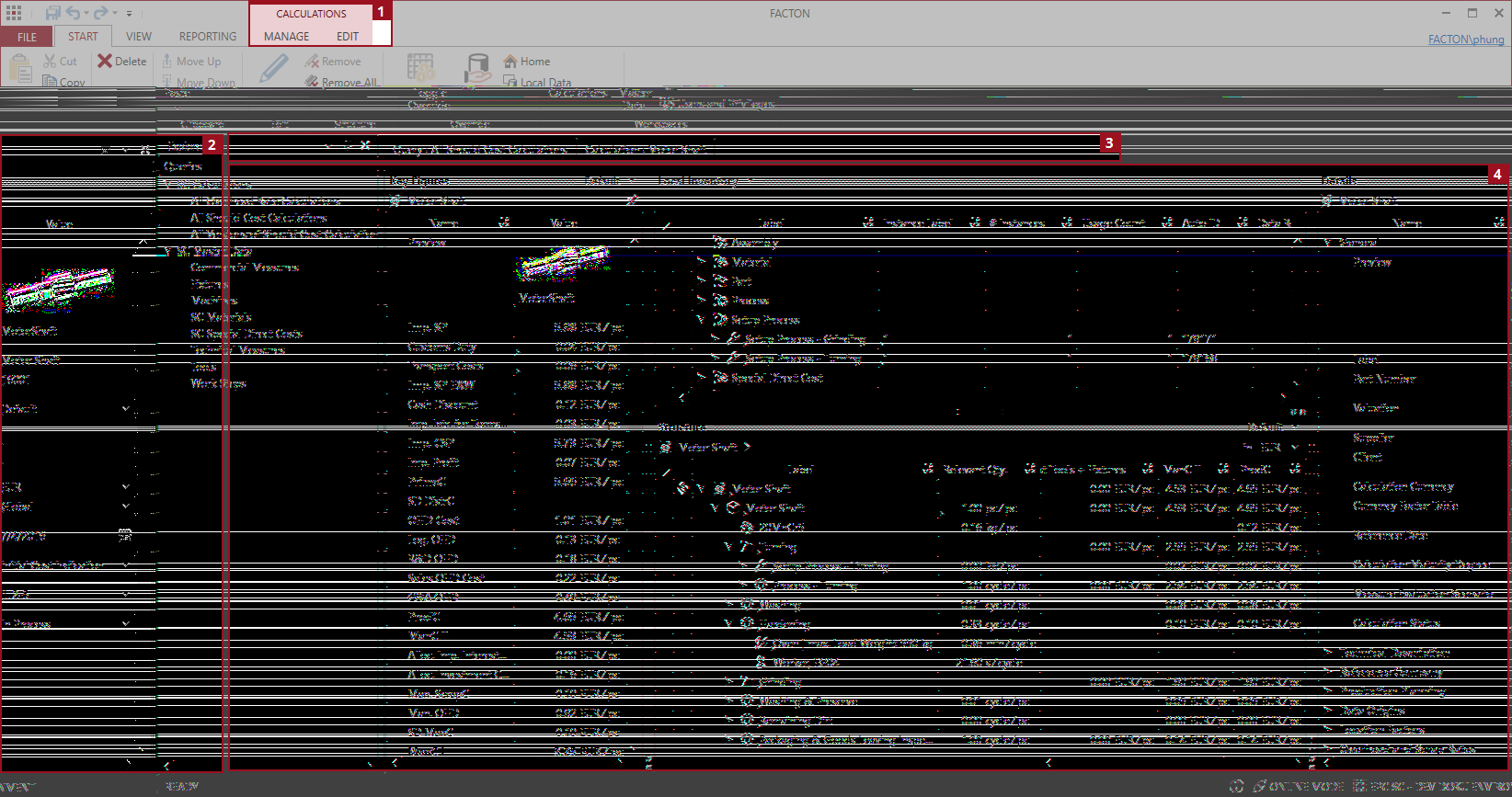Go to Home via house icon

(510, 61)
